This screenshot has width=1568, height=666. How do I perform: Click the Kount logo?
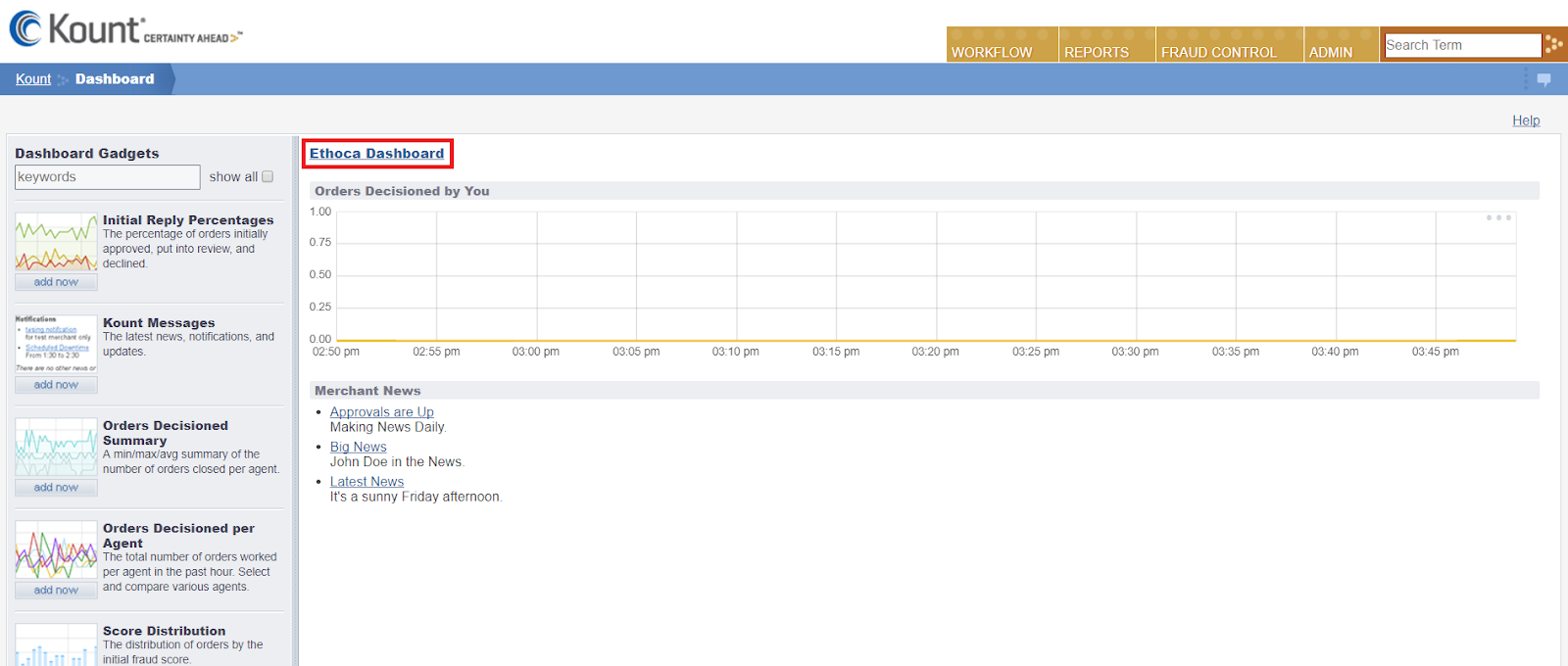tap(125, 29)
